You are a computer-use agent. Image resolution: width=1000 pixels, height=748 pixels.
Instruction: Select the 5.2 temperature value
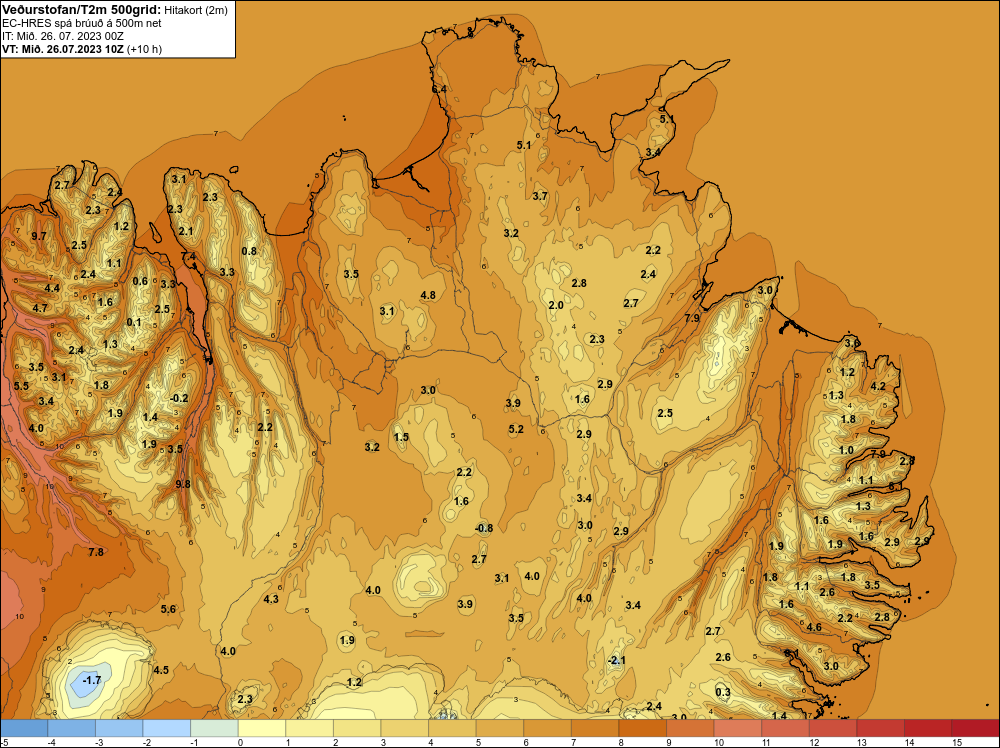tap(516, 429)
